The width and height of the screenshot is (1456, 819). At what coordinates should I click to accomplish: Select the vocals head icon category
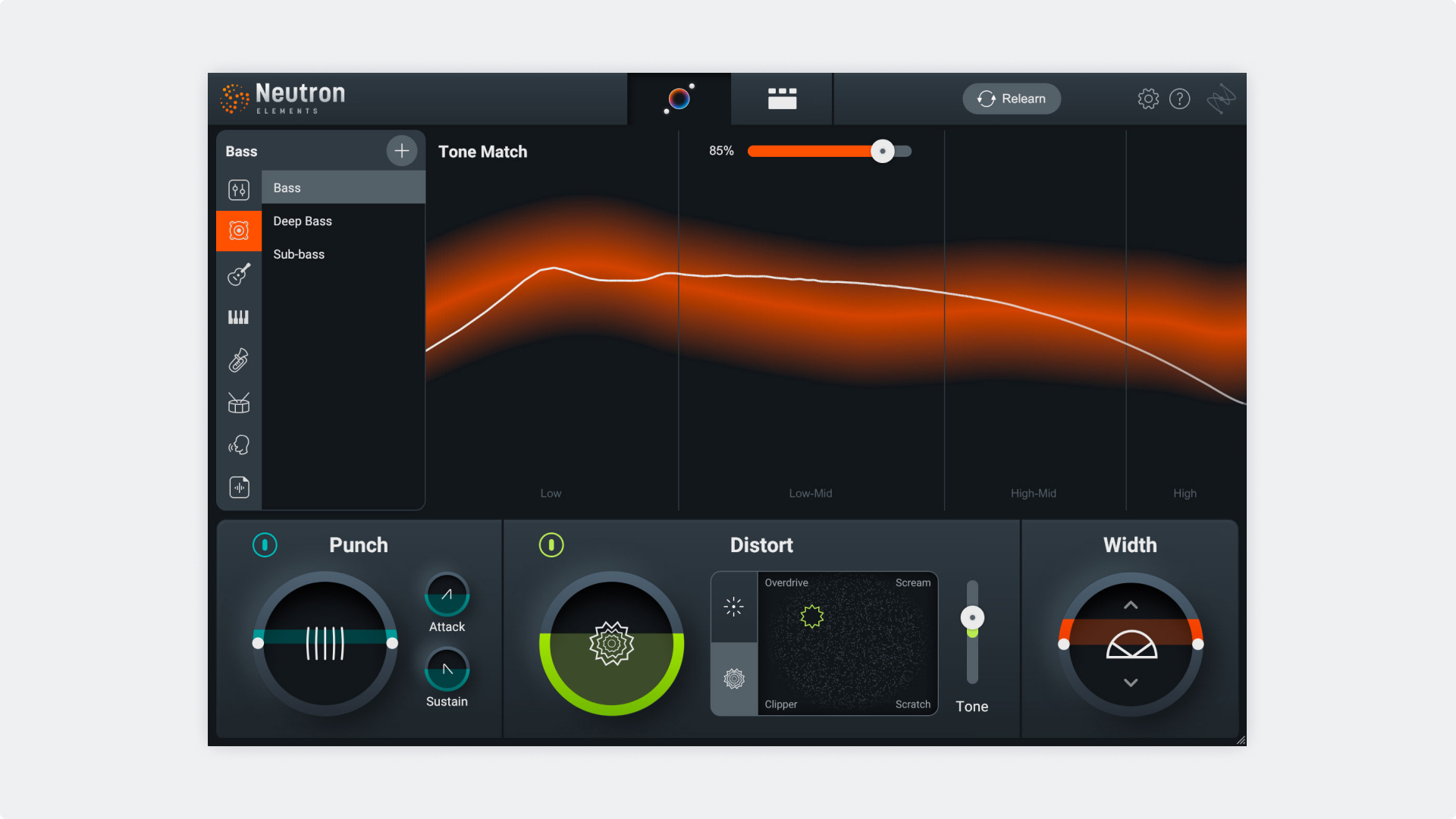click(239, 445)
